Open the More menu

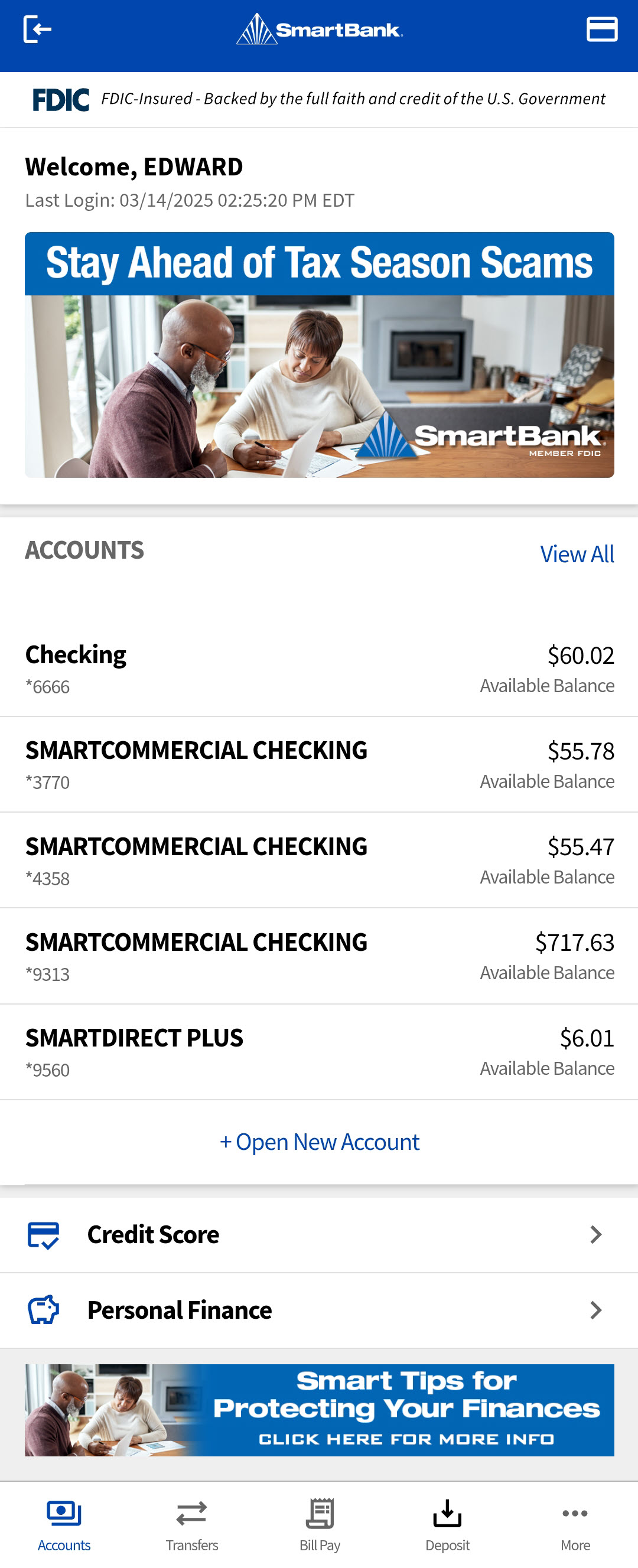pos(575,1525)
